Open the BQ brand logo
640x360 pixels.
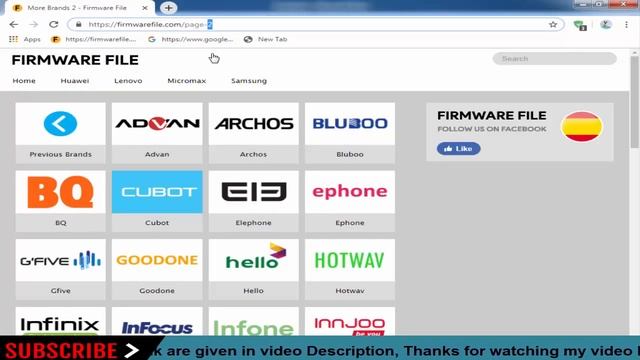[x=60, y=192]
